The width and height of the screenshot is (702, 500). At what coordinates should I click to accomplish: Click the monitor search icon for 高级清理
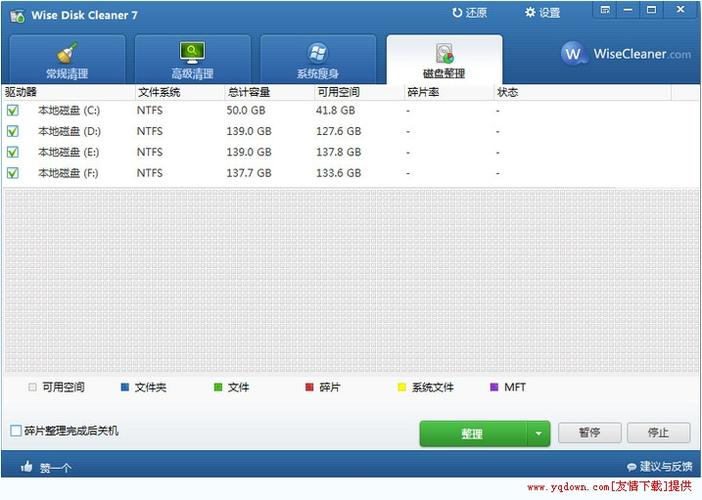[192, 52]
